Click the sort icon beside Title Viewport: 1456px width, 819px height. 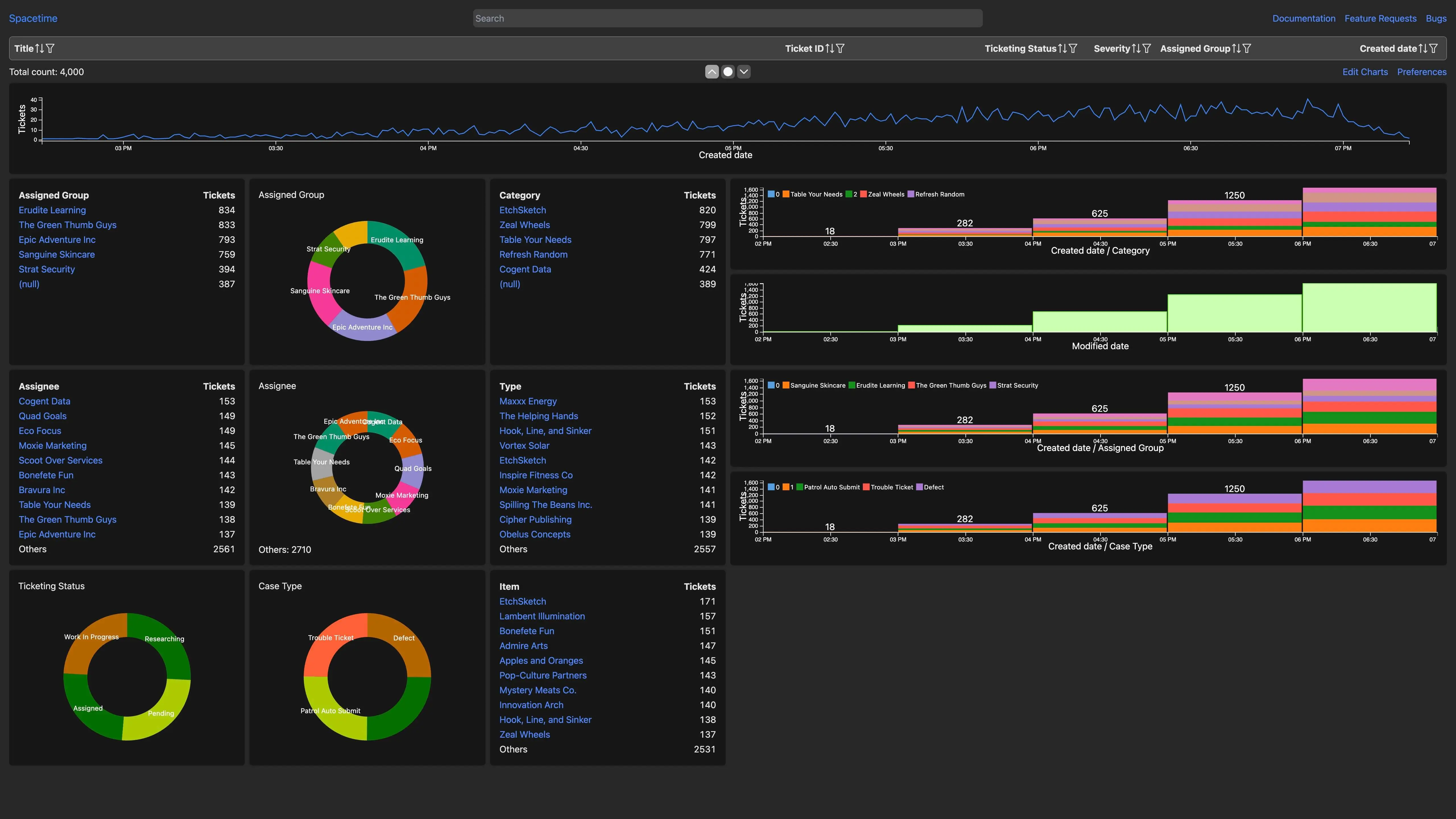click(x=39, y=49)
